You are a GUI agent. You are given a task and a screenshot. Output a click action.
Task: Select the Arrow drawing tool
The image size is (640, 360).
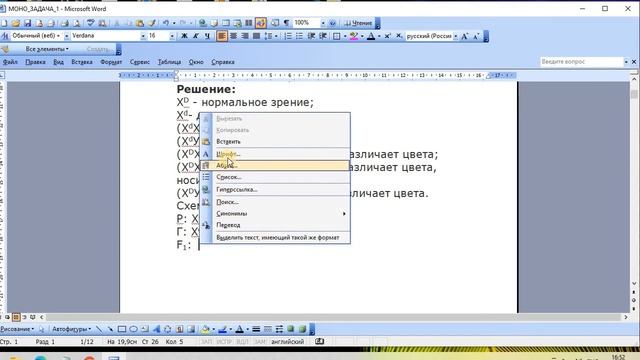110,329
